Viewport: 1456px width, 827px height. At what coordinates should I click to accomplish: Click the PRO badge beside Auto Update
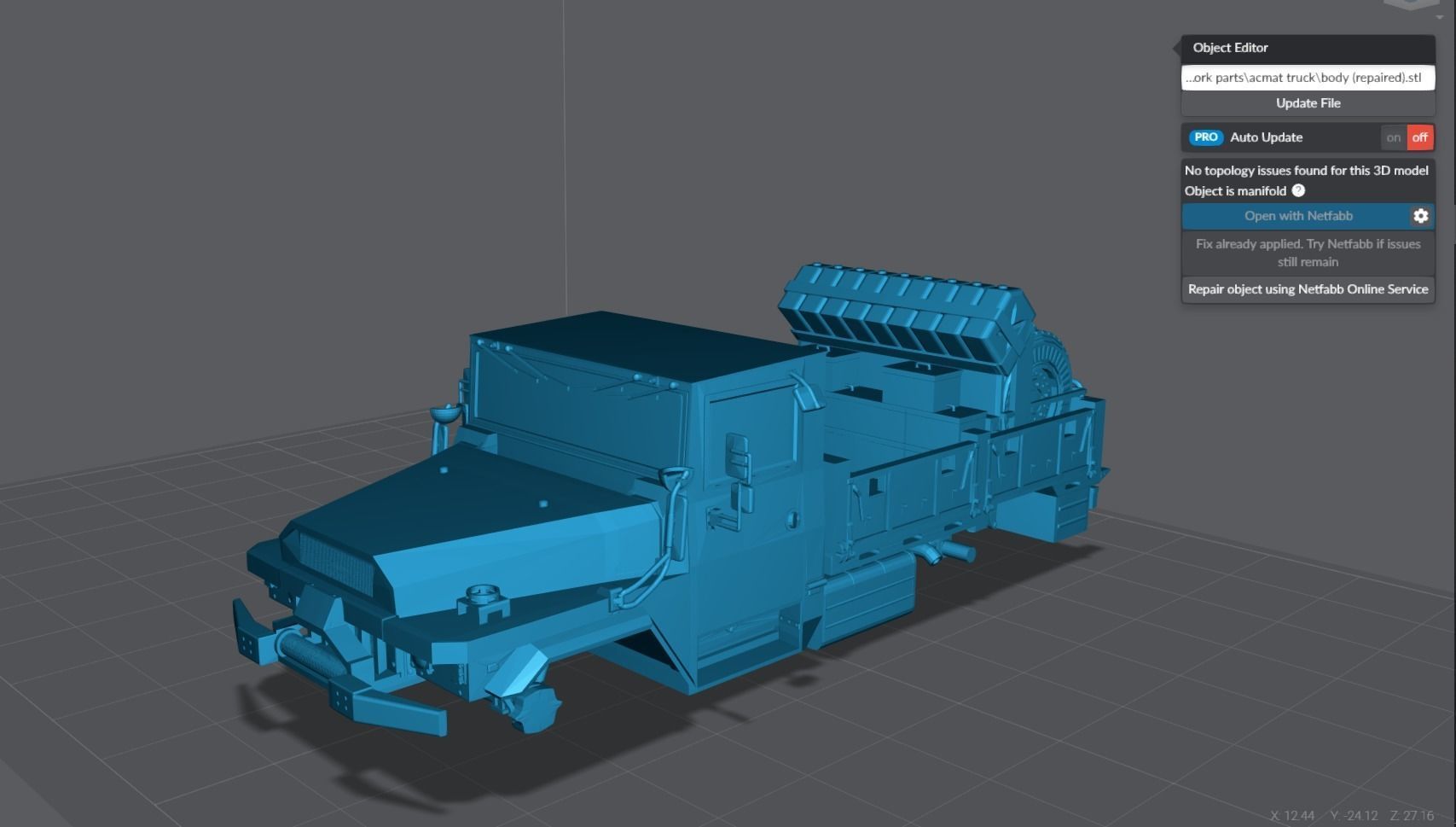coord(1206,137)
